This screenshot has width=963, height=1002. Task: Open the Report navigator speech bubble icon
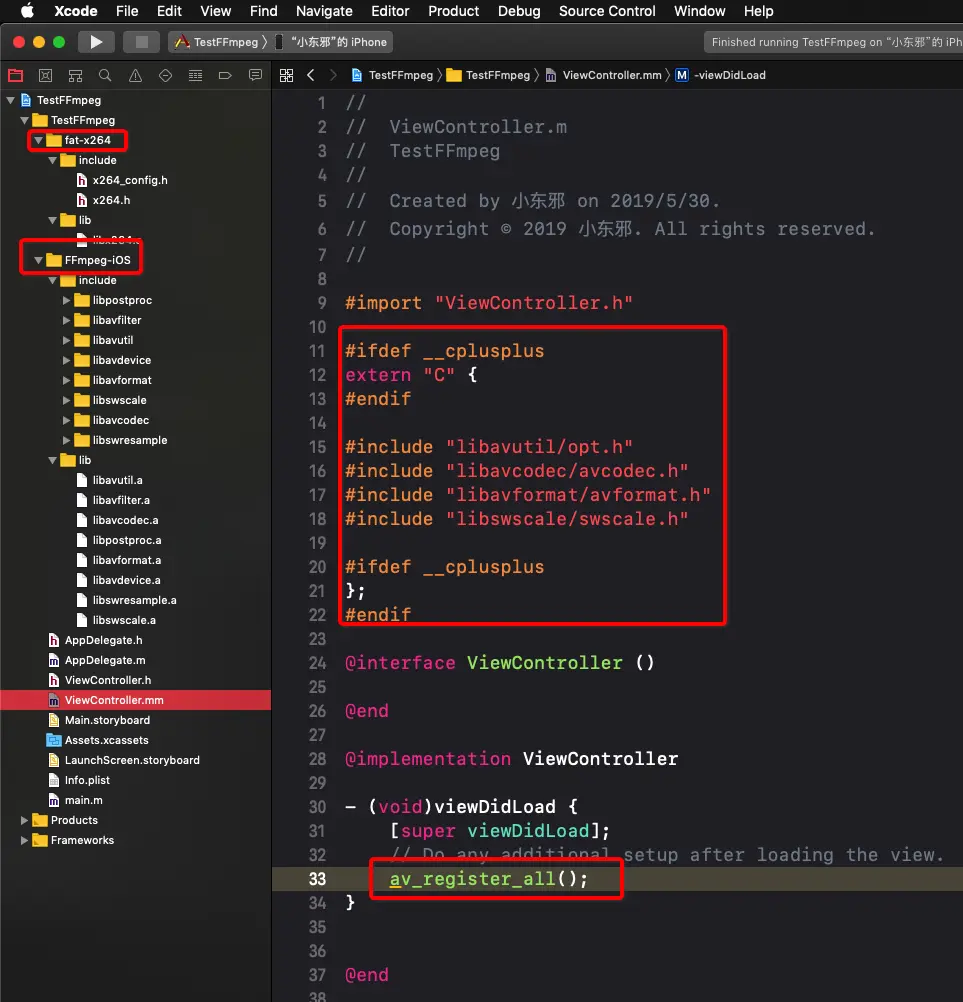click(x=255, y=75)
